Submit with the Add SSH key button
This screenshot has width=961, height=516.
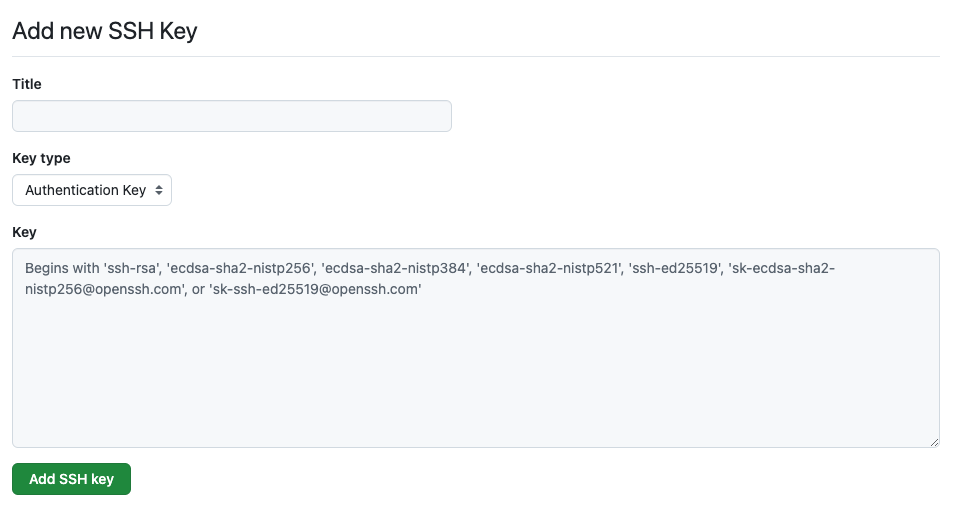[71, 479]
